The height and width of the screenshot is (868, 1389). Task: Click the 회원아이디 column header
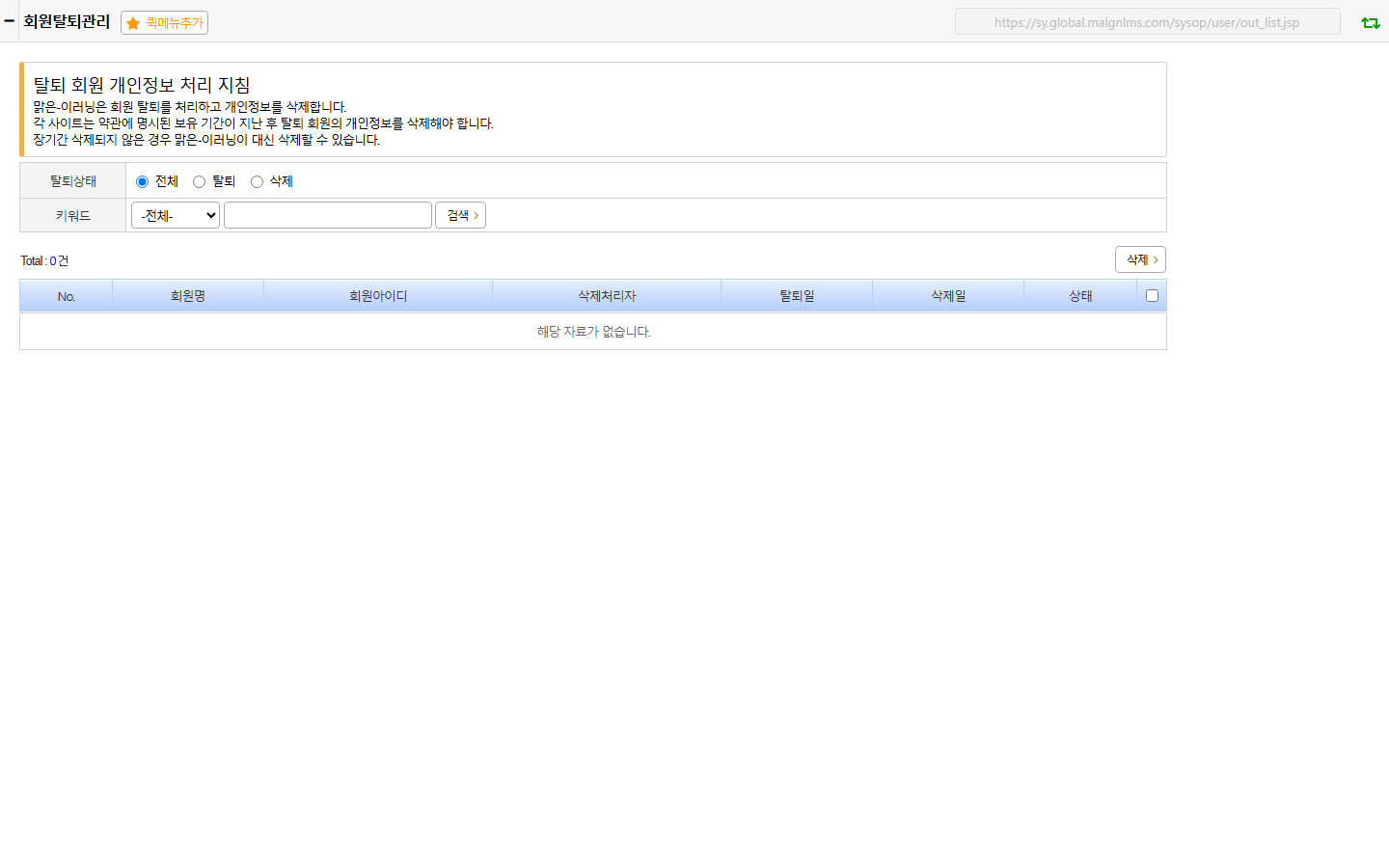point(378,296)
